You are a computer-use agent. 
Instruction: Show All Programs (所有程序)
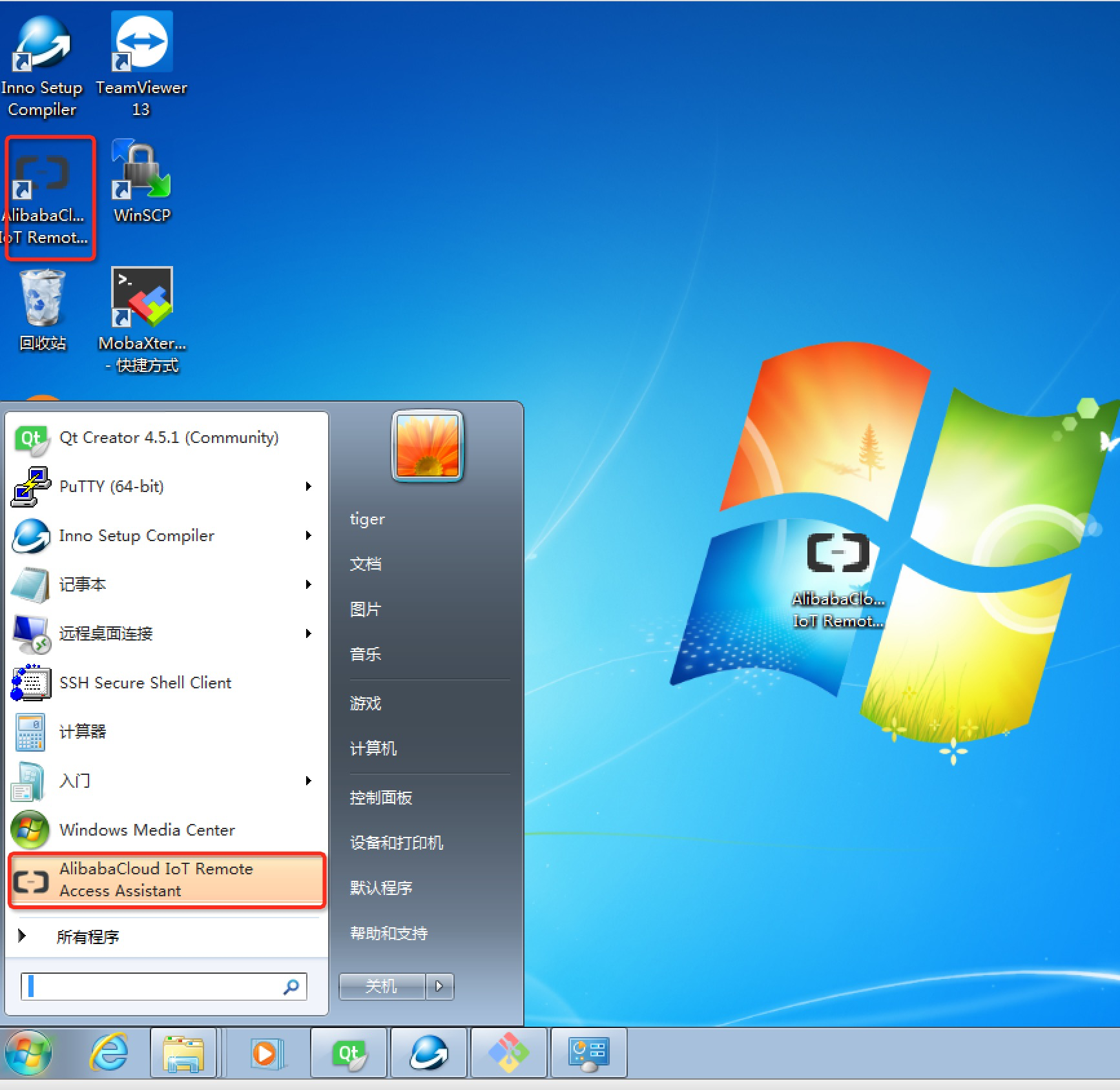click(x=166, y=936)
